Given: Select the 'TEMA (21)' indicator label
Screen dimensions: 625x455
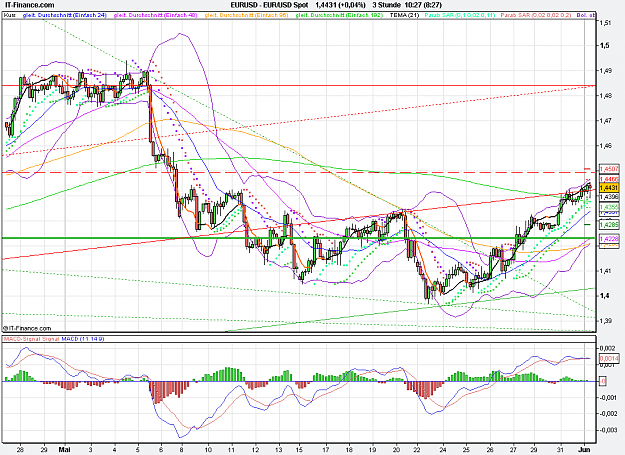Looking at the screenshot, I should 405,15.
